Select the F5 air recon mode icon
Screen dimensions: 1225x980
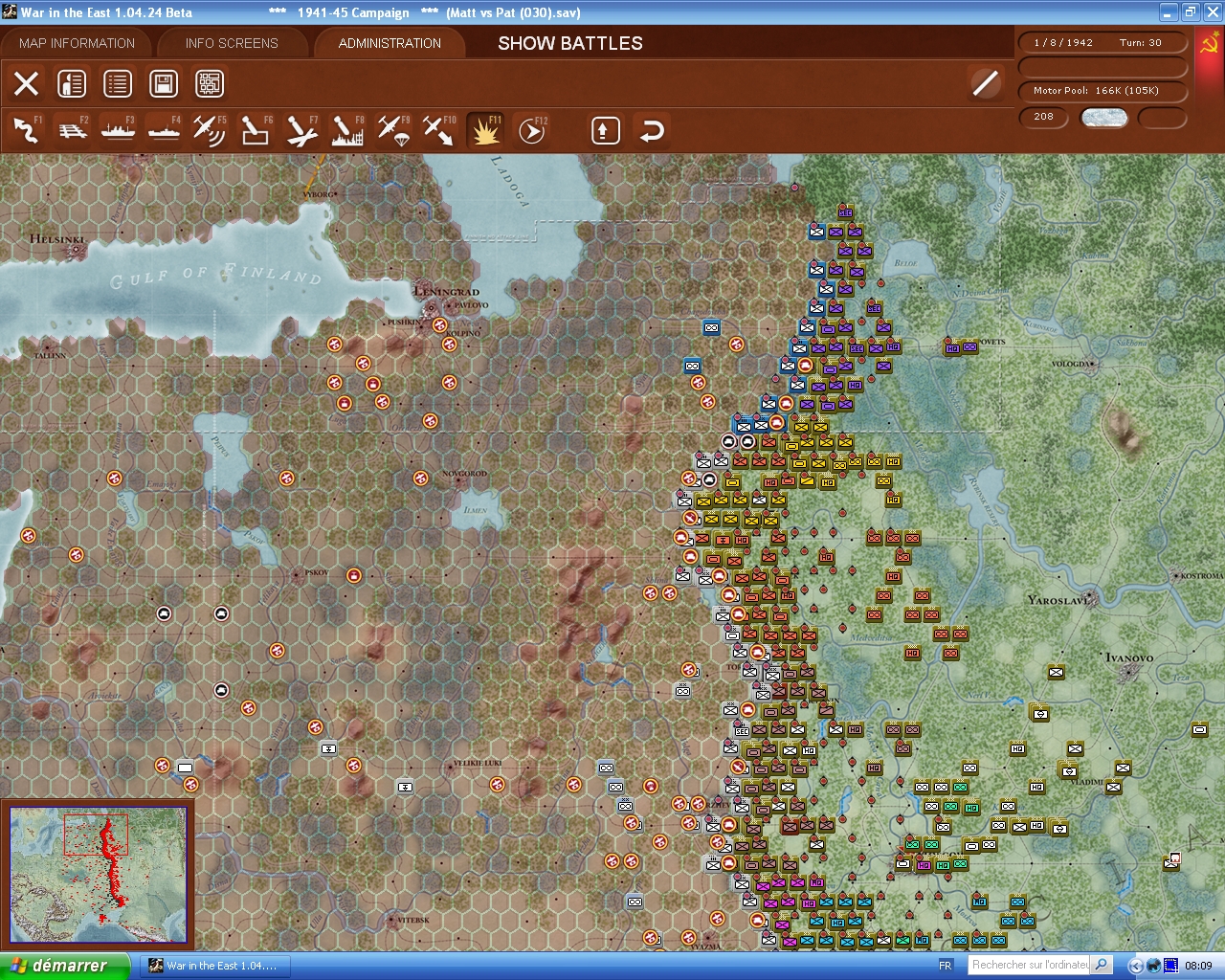click(x=210, y=130)
